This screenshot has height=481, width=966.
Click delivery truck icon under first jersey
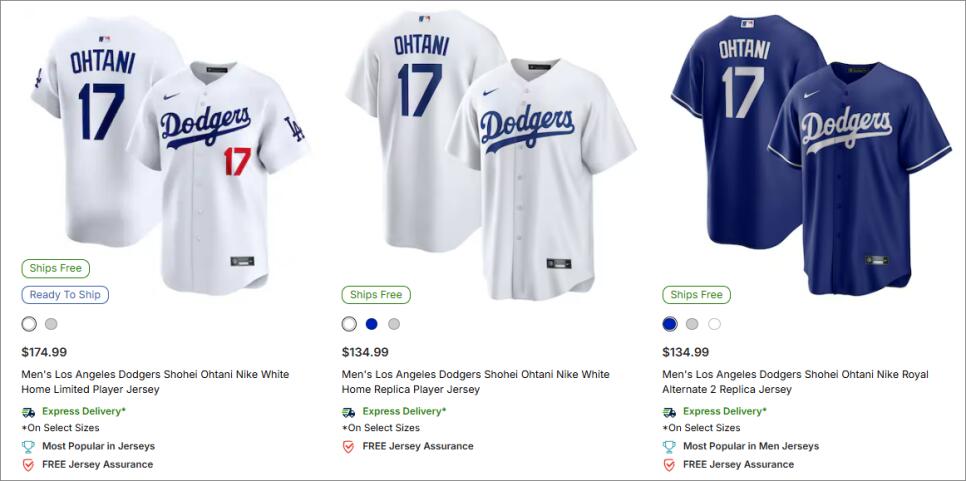coord(28,411)
